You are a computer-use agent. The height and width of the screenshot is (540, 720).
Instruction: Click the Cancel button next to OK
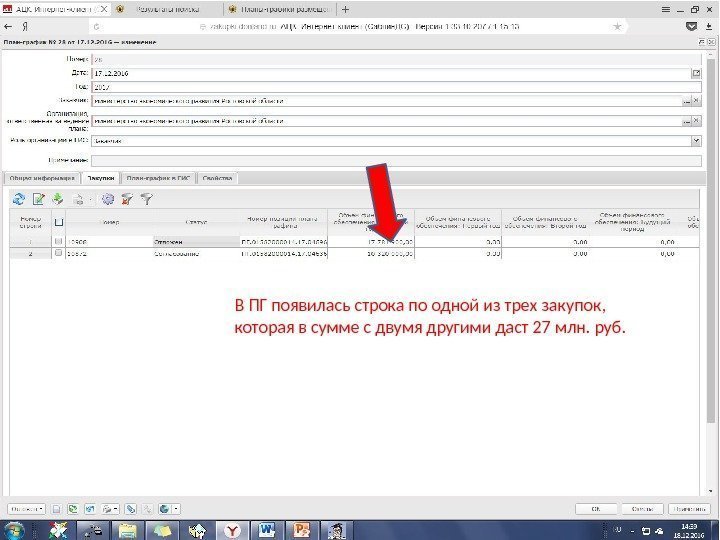642,509
